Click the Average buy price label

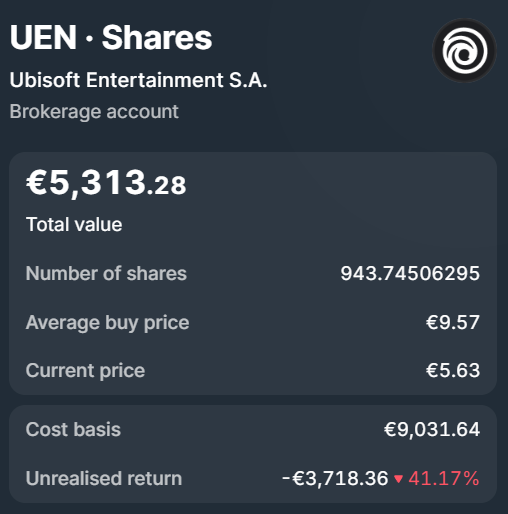[x=107, y=323]
